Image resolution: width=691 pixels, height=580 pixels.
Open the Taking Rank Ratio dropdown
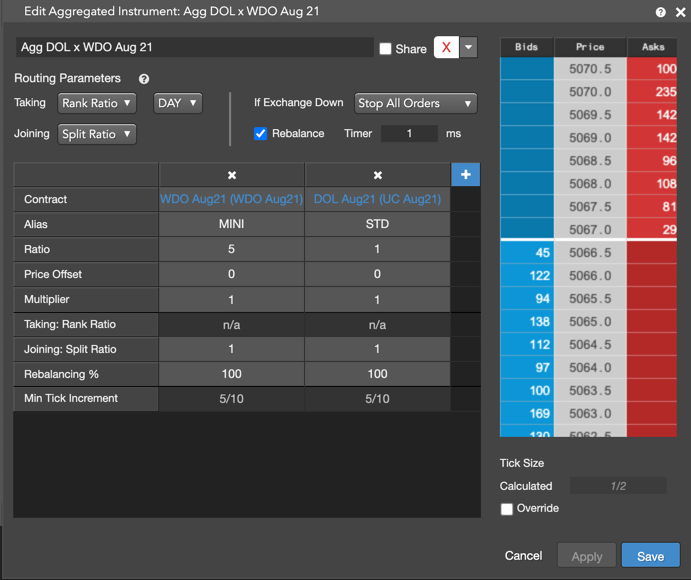click(x=97, y=103)
